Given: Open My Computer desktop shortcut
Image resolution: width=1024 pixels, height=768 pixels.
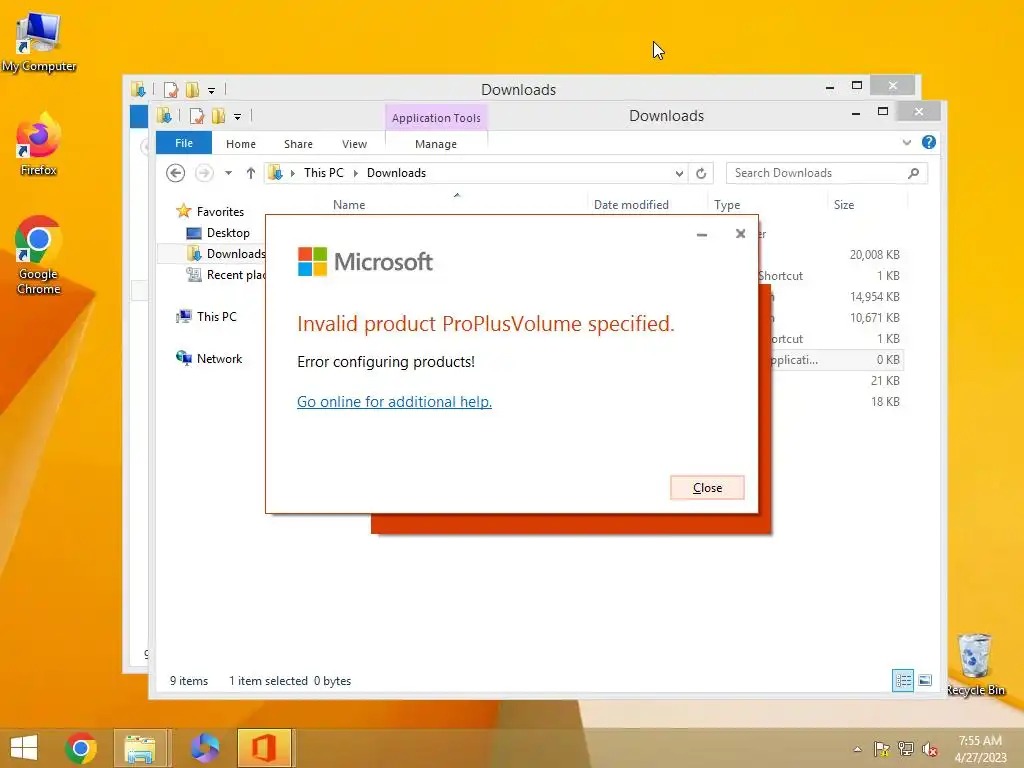Looking at the screenshot, I should click(x=39, y=42).
